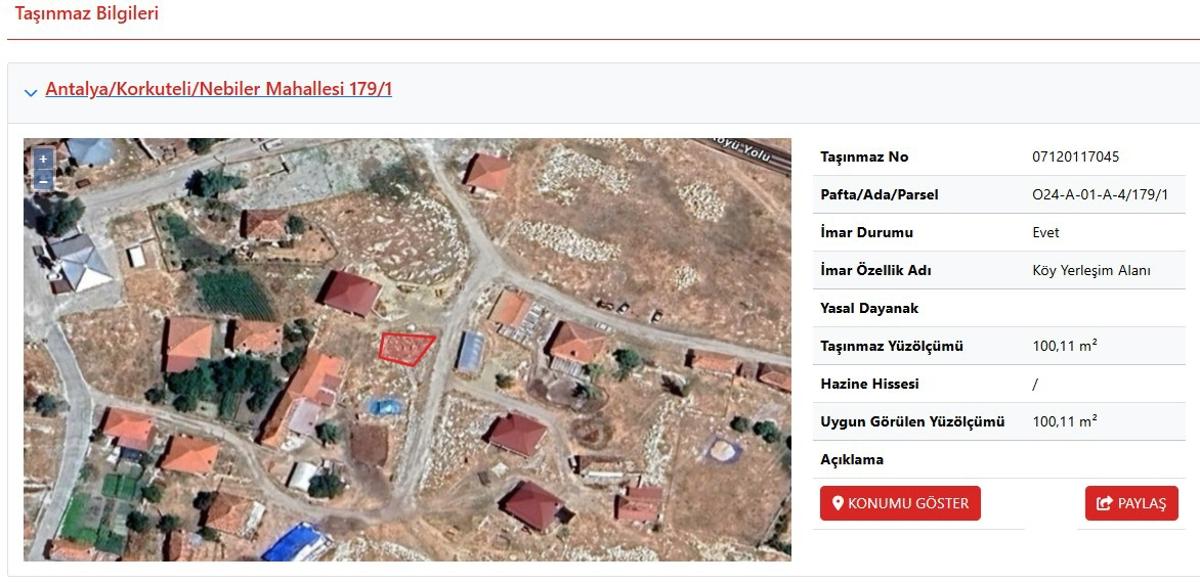Zoom out on the map

43,180
